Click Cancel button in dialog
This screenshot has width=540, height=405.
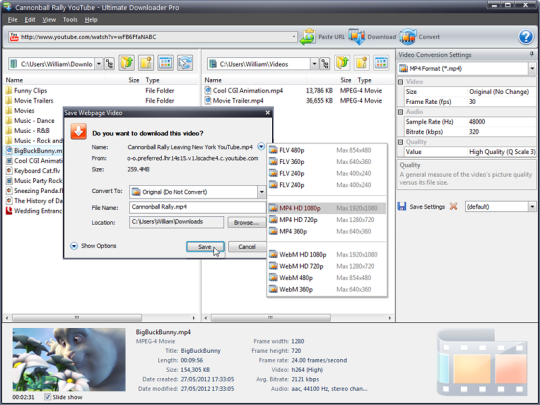pos(247,247)
